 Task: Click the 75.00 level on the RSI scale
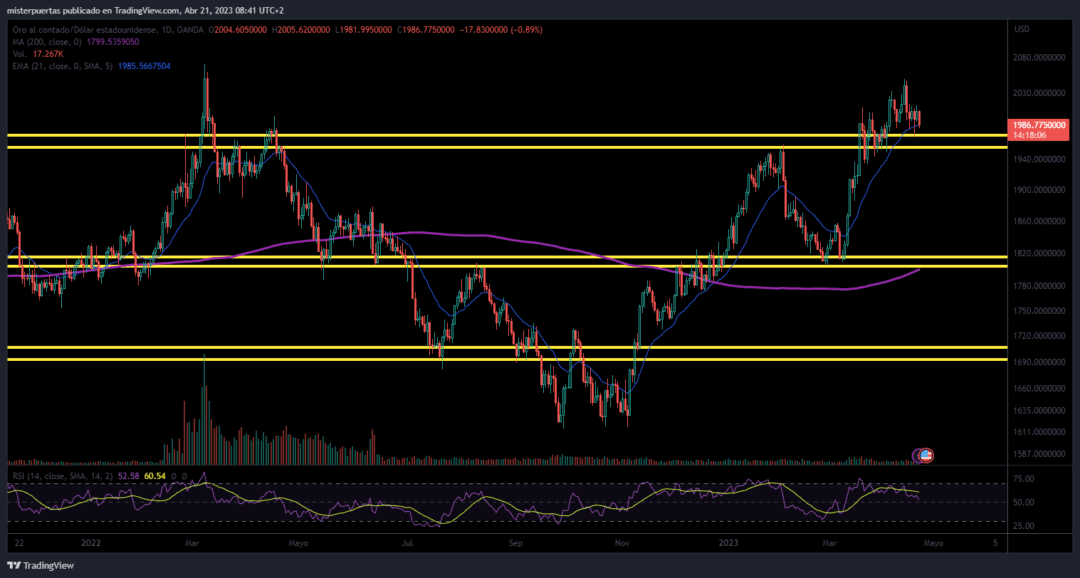coord(1024,480)
